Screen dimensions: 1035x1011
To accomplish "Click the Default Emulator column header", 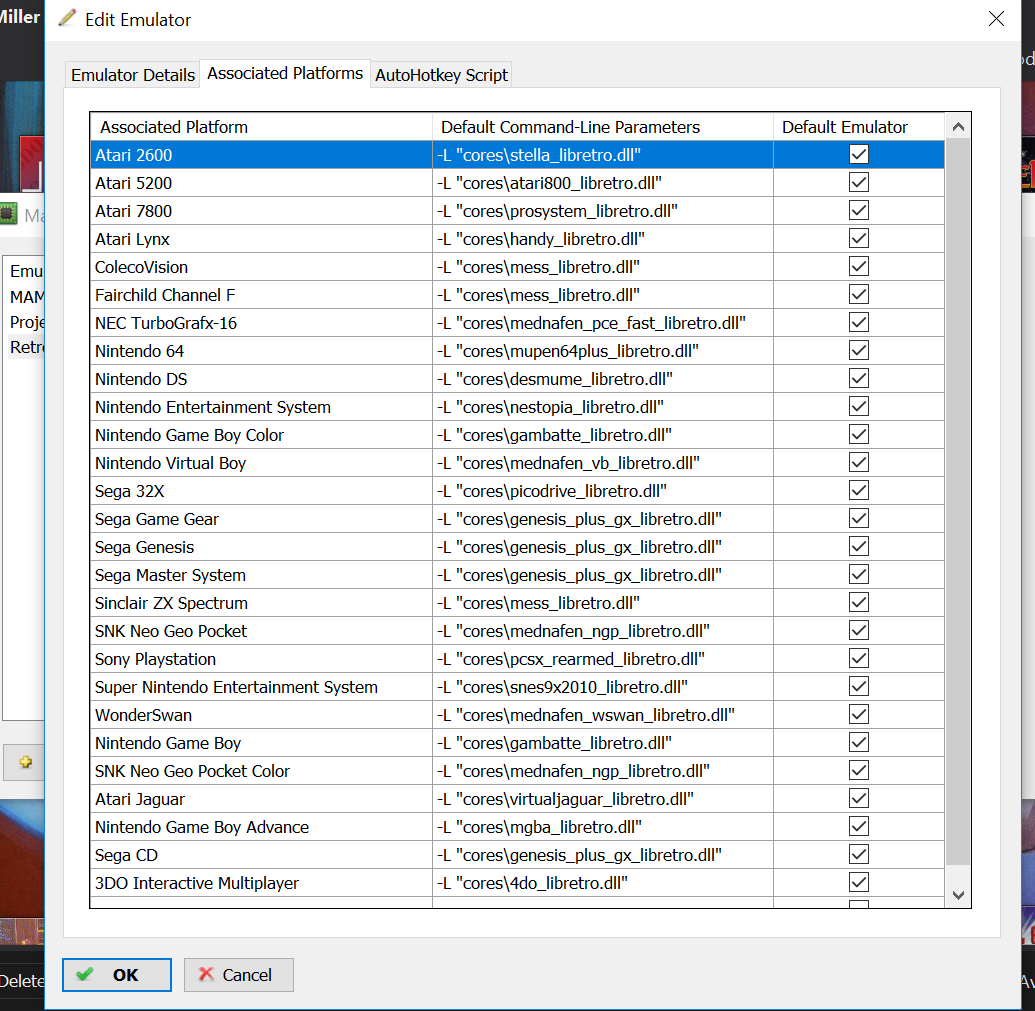I will [859, 127].
